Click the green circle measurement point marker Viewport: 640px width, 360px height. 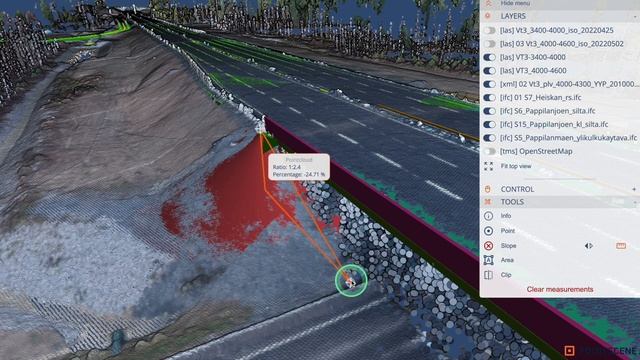(x=351, y=280)
